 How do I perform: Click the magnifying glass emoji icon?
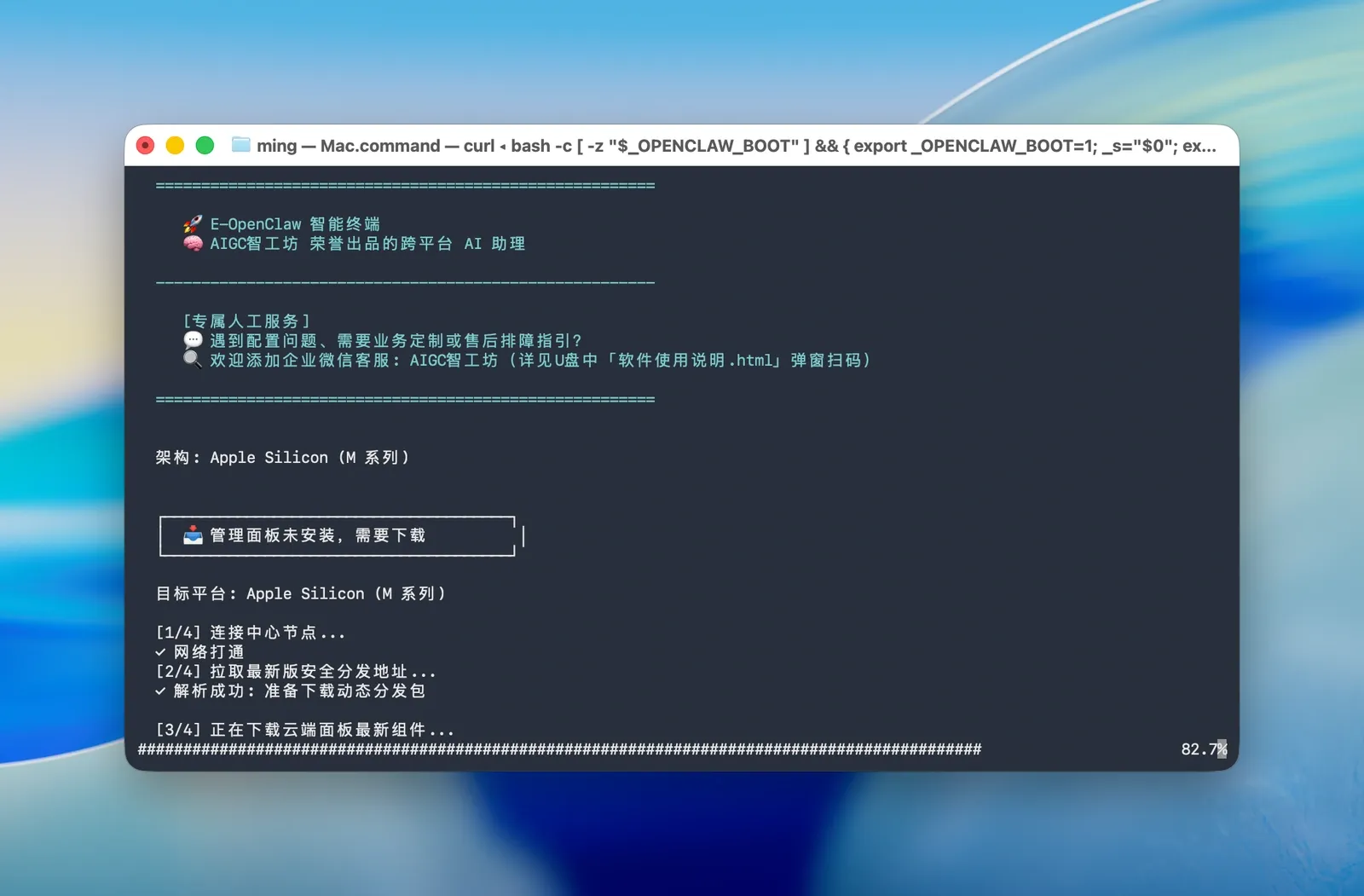(193, 360)
